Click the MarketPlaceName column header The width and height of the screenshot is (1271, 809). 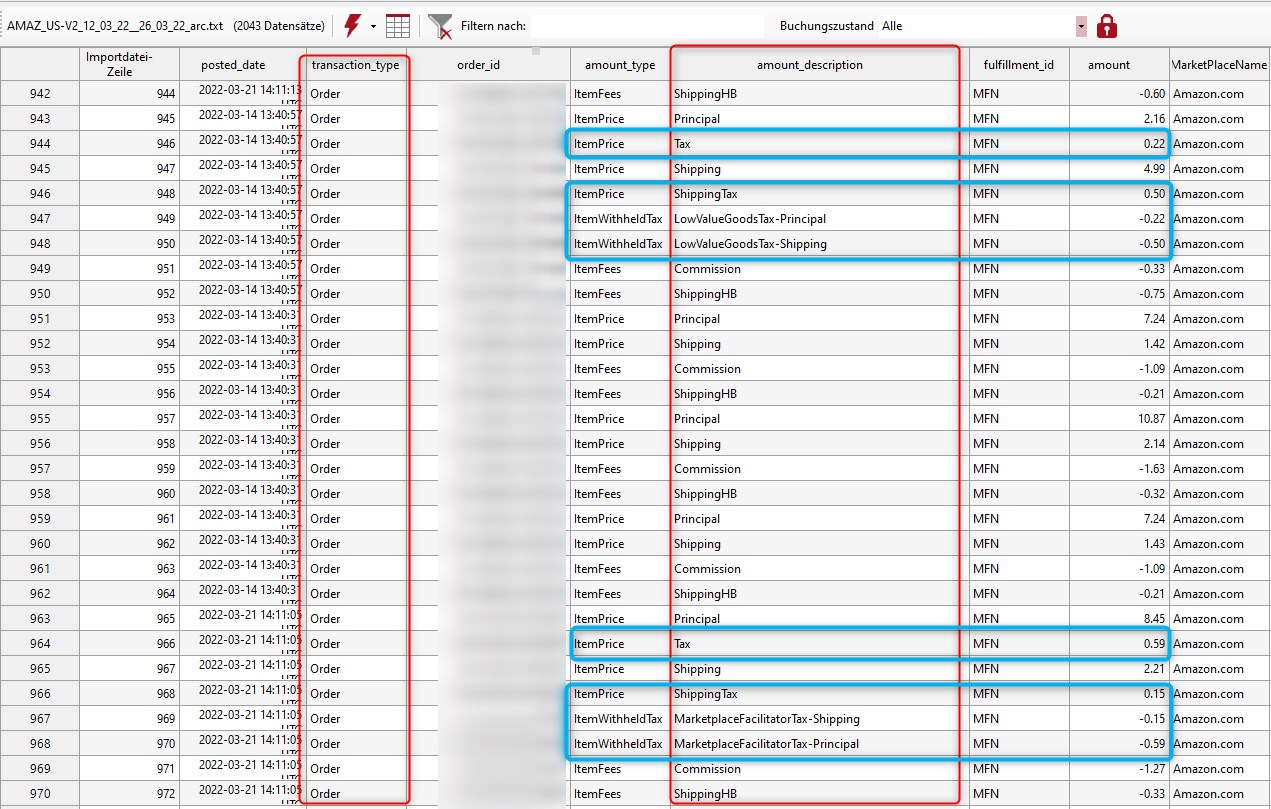click(1219, 63)
